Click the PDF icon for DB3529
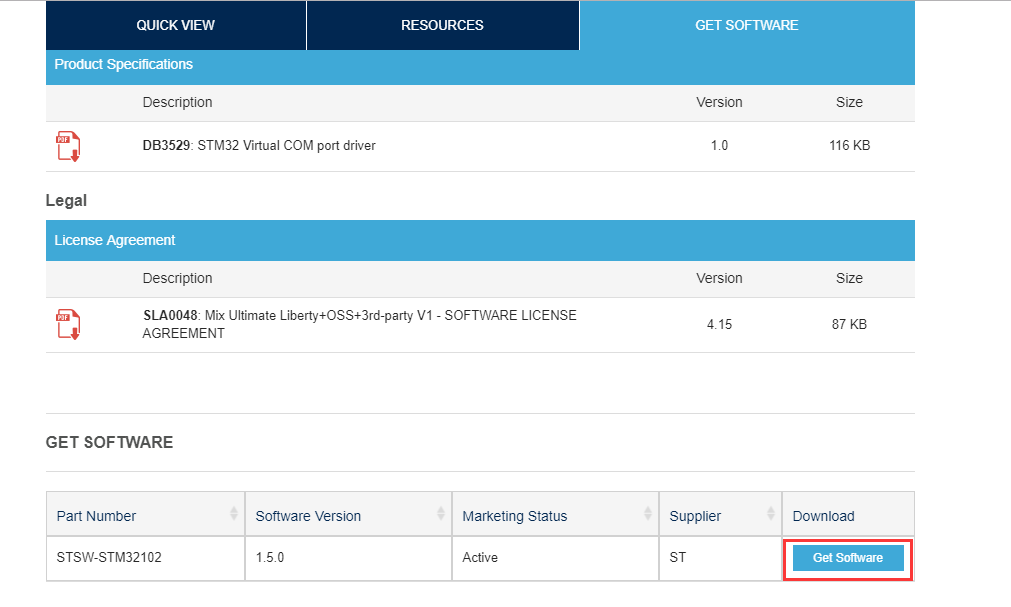 (x=67, y=146)
